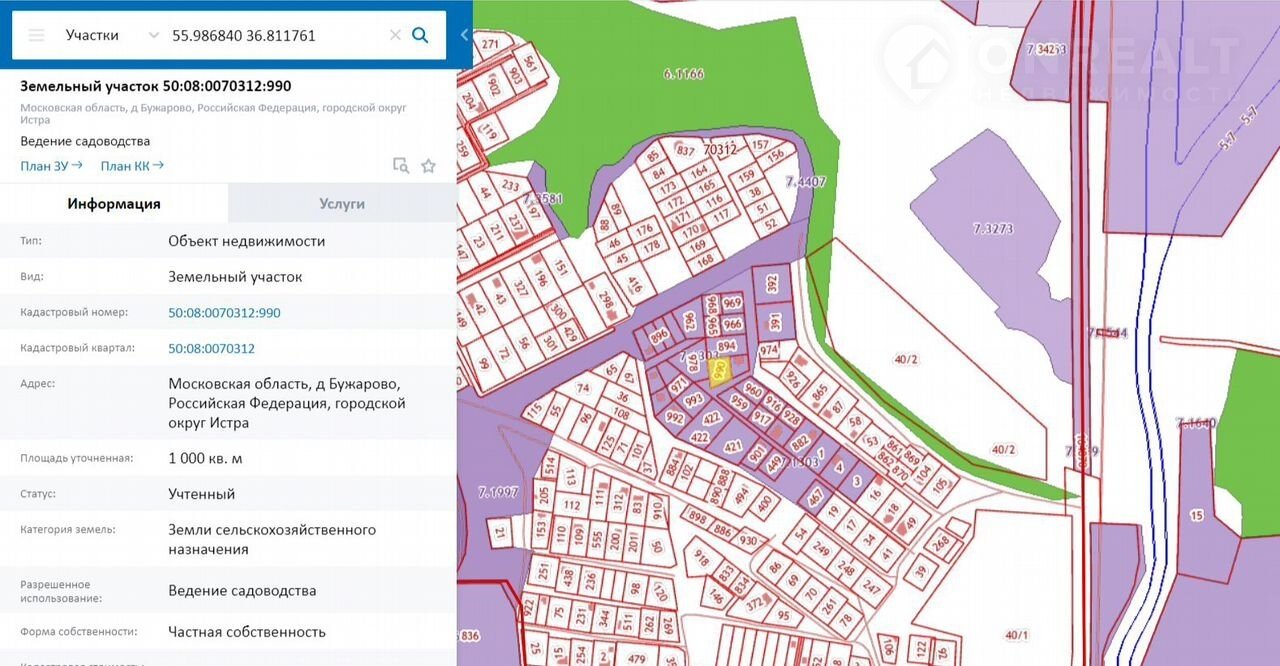Click cadastral number link 50:08:0070312:990
The height and width of the screenshot is (666, 1280).
tap(224, 313)
